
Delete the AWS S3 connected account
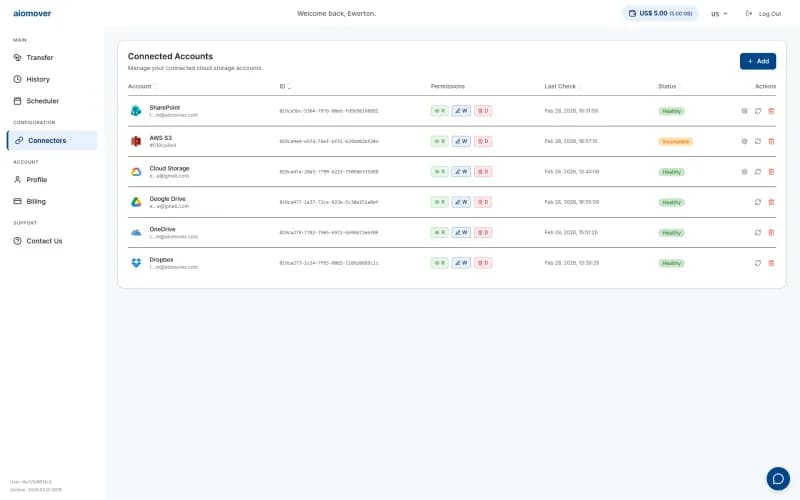click(771, 141)
